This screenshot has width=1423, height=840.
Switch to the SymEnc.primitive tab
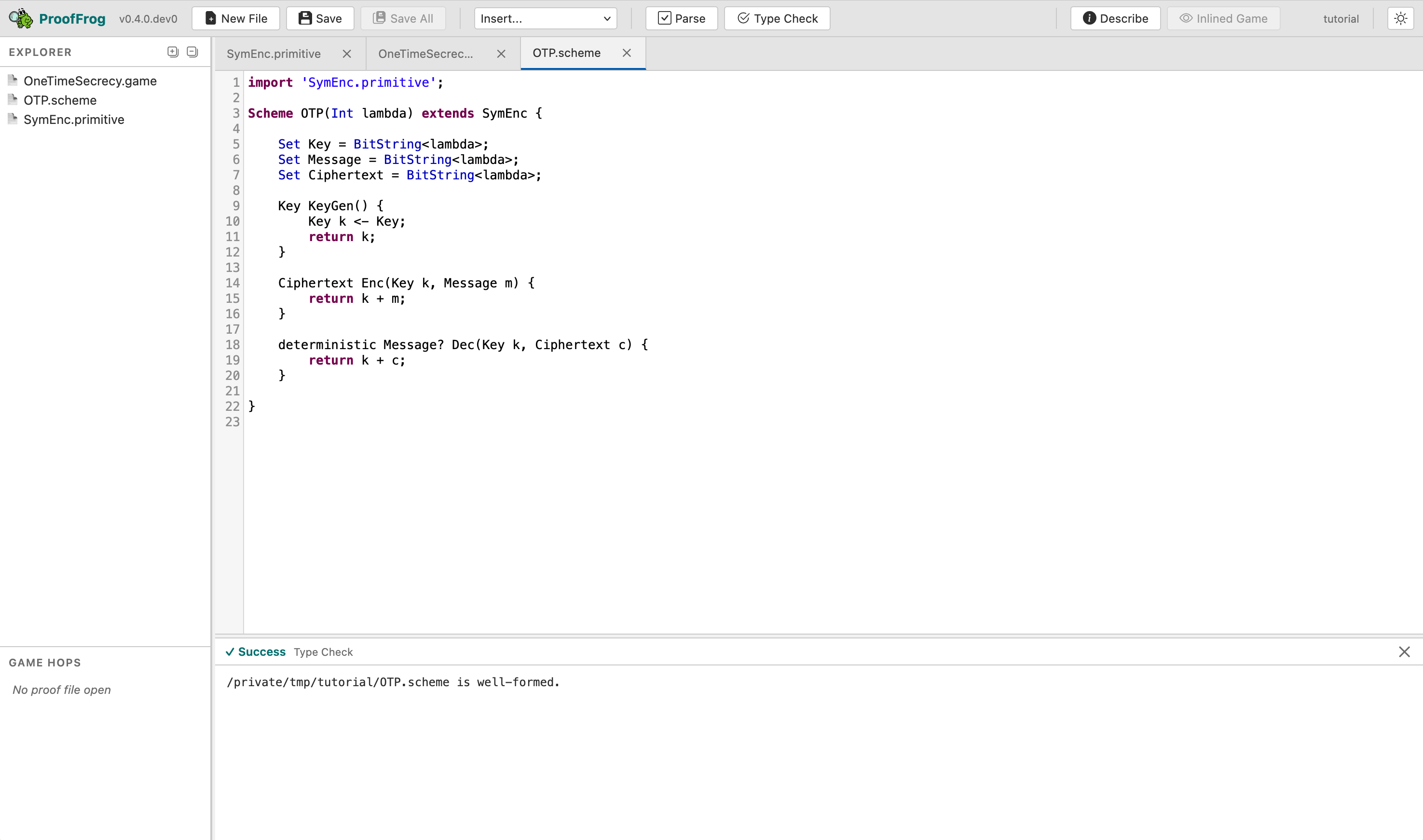[x=274, y=53]
